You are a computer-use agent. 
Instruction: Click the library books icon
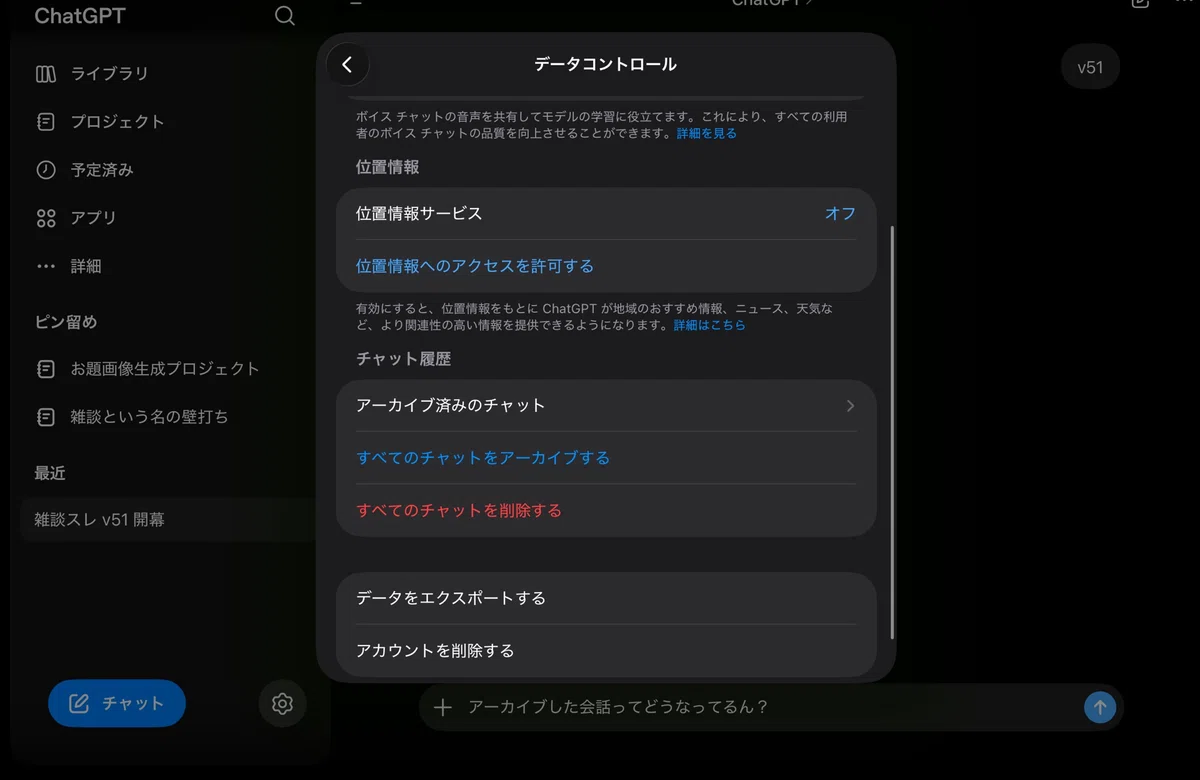pos(46,74)
